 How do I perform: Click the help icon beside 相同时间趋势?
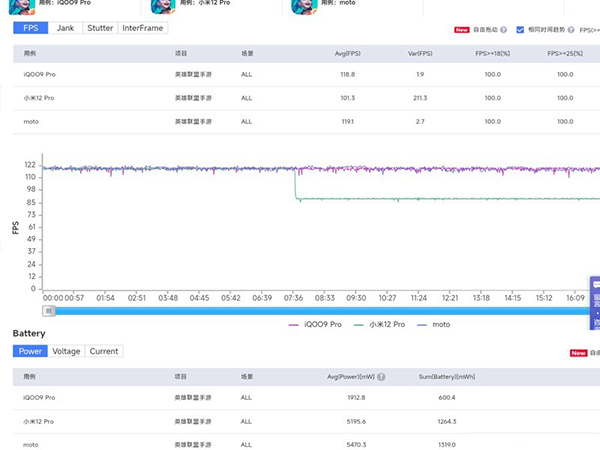coord(572,30)
